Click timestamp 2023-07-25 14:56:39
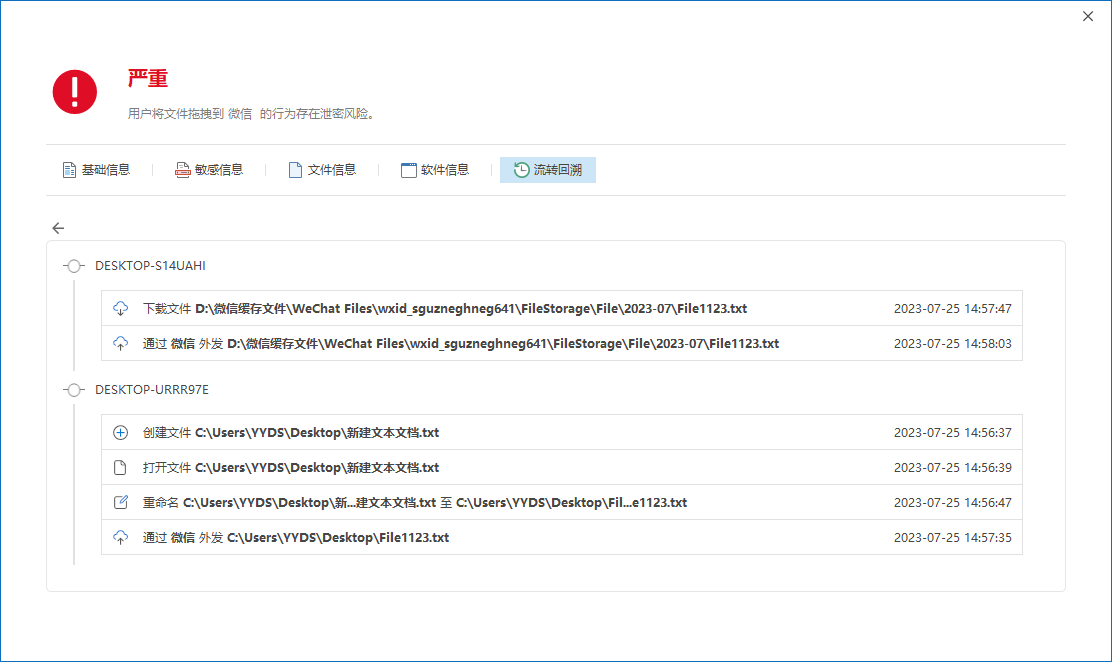This screenshot has width=1112, height=662. 952,468
